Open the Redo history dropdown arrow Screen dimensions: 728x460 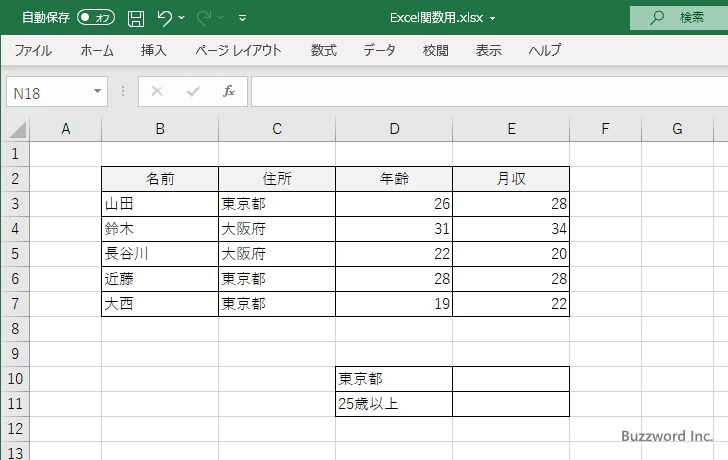221,18
